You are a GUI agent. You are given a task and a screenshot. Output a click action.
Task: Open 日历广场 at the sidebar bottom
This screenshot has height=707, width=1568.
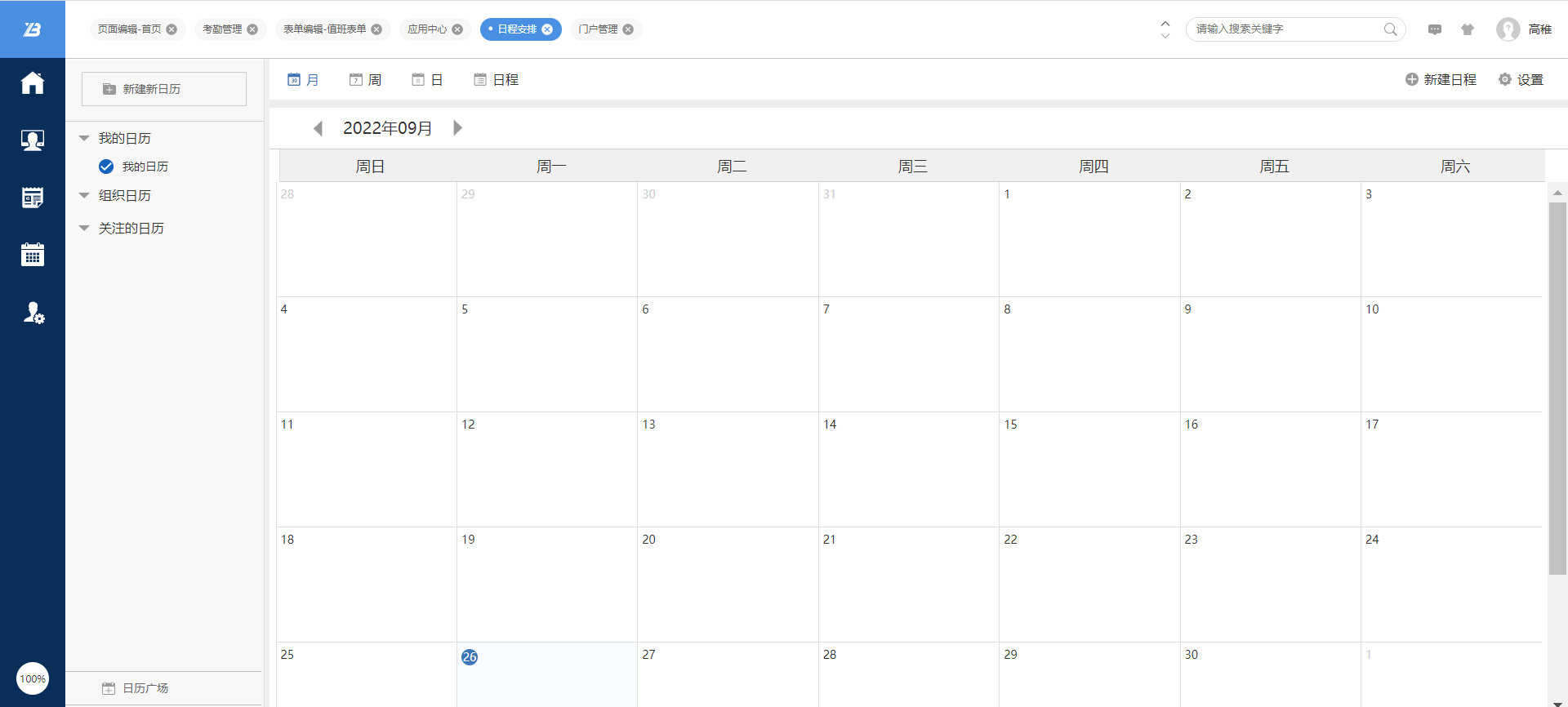(x=136, y=688)
